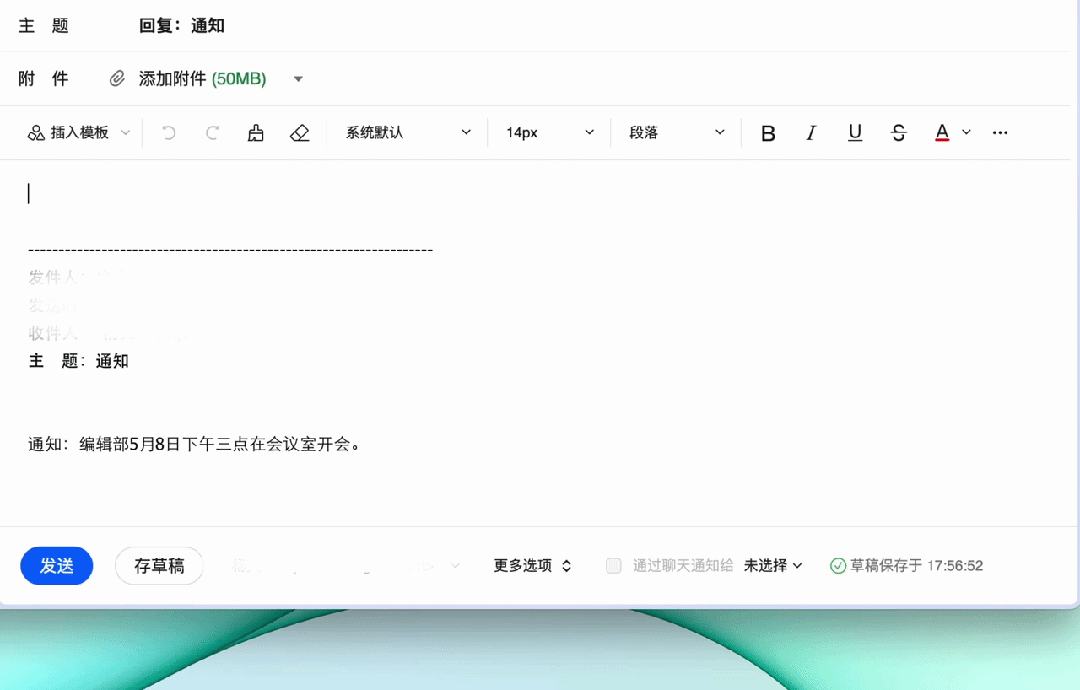Underline the selected text

[855, 133]
